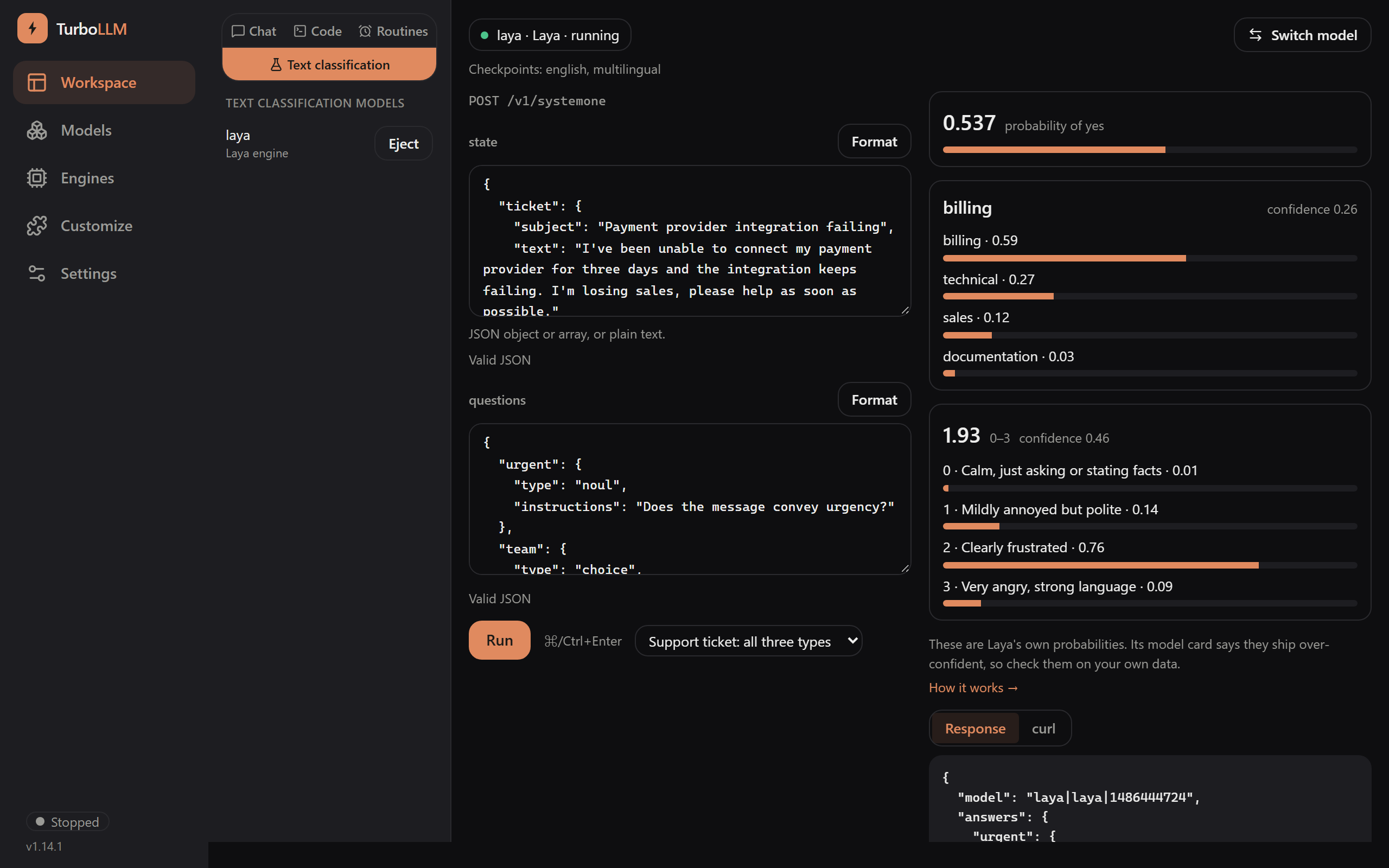Select the Text classification tab
Viewport: 1389px width, 868px height.
coord(329,65)
